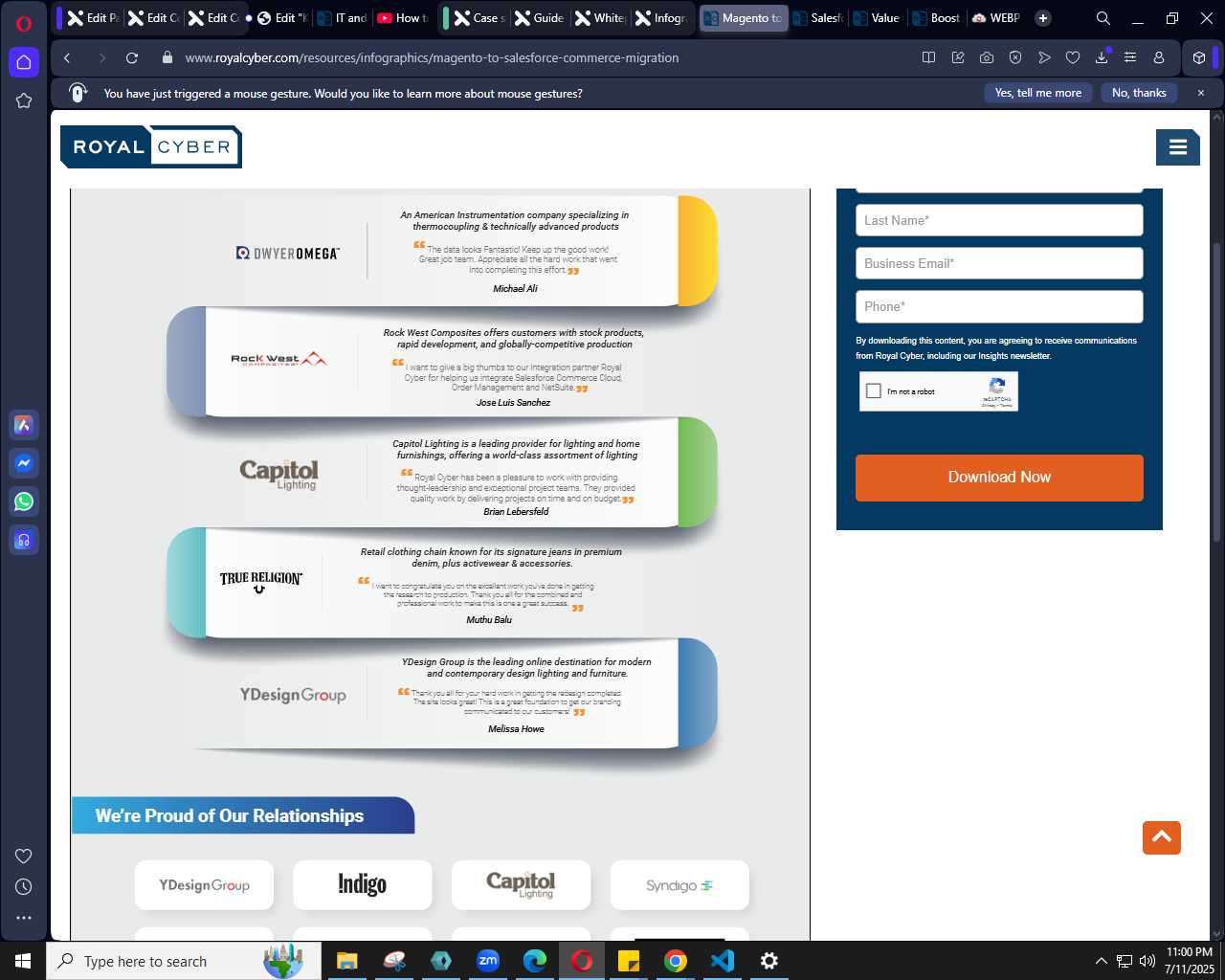Click the Business Email input field
Viewport: 1225px width, 980px height.
pyautogui.click(x=999, y=263)
